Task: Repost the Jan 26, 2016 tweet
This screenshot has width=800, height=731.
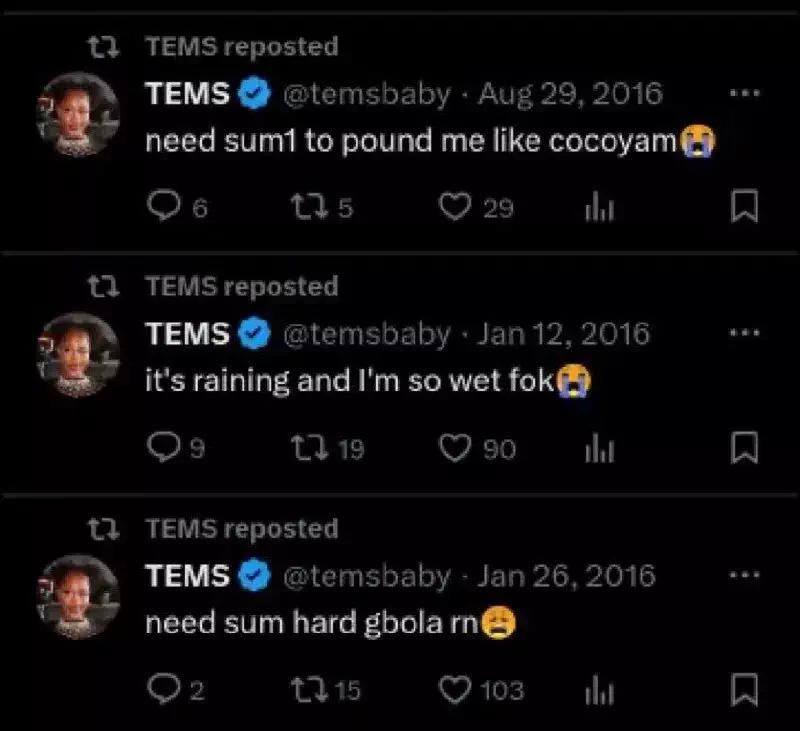Action: pos(302,690)
